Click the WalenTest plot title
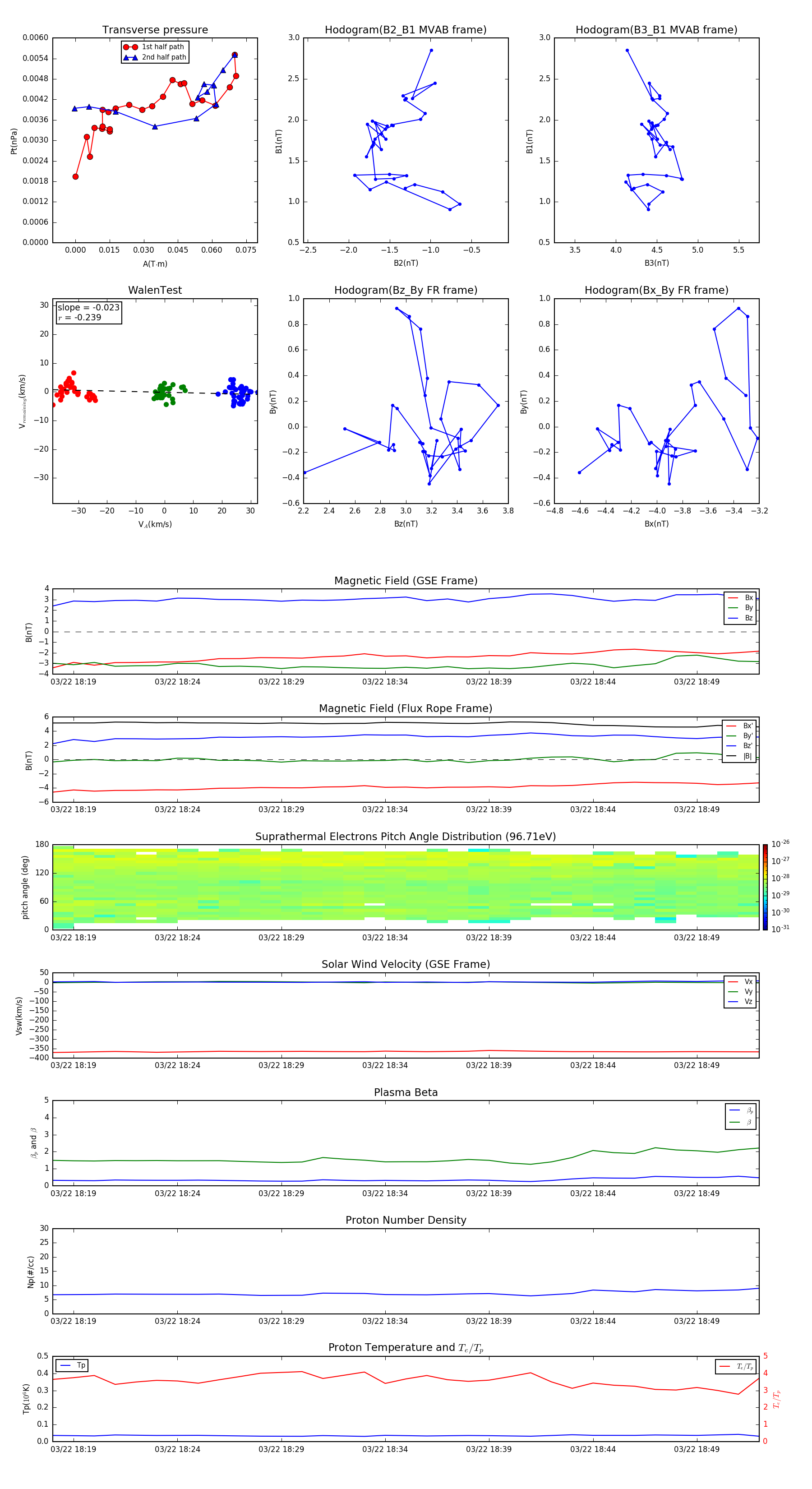 tap(155, 290)
